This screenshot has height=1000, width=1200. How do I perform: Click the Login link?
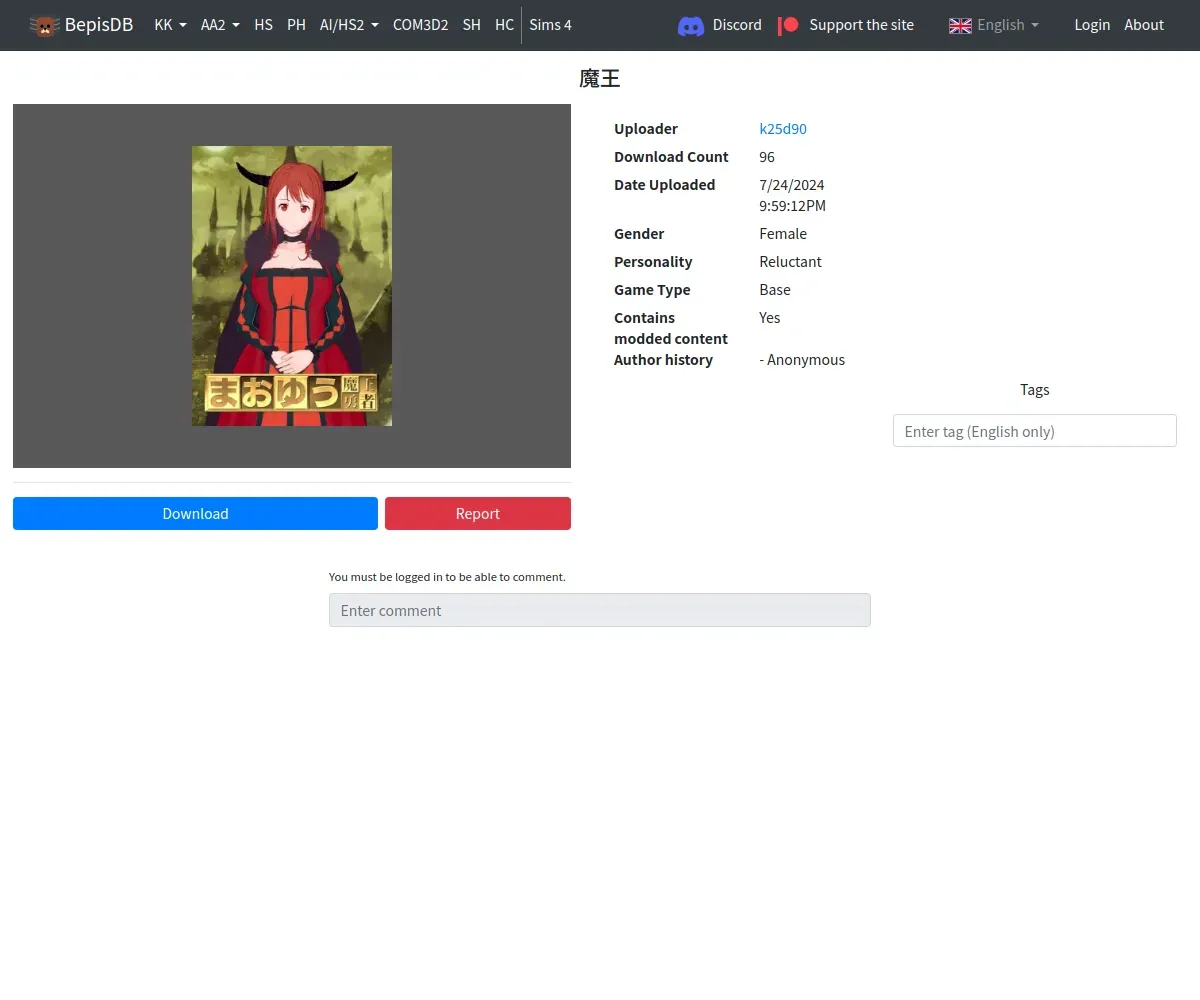point(1092,25)
